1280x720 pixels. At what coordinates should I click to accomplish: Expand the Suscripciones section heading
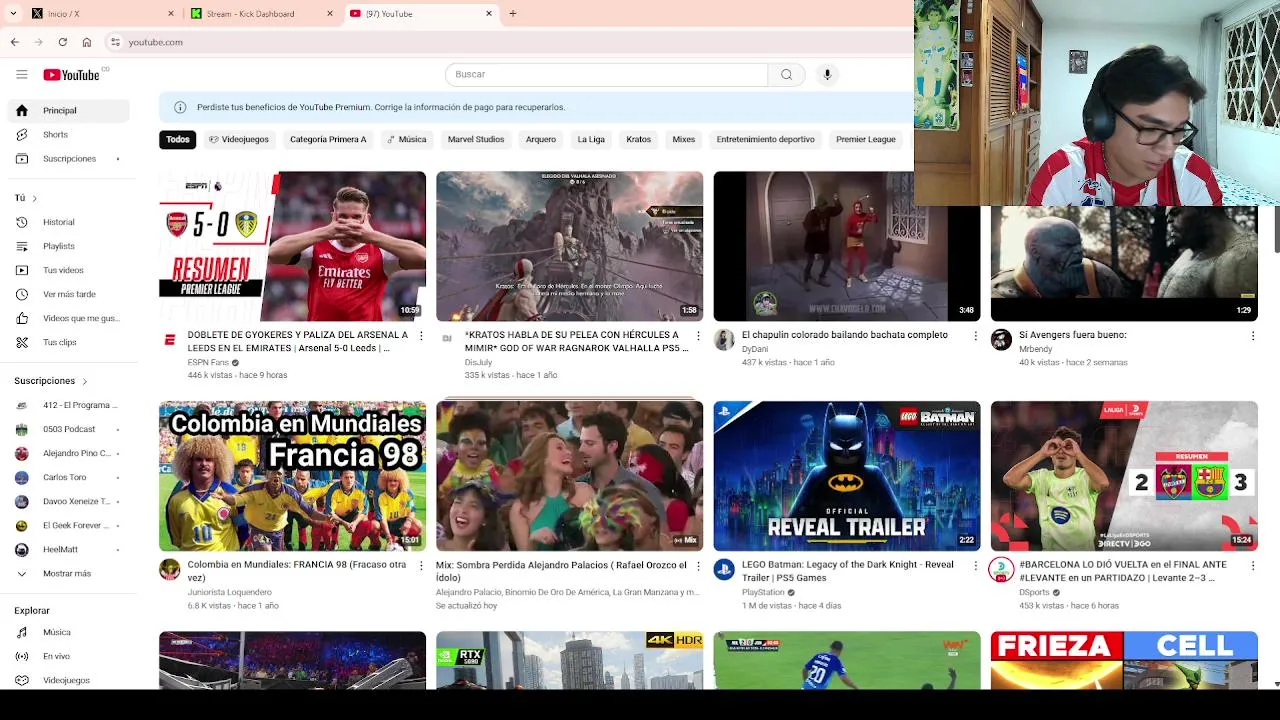pos(51,381)
